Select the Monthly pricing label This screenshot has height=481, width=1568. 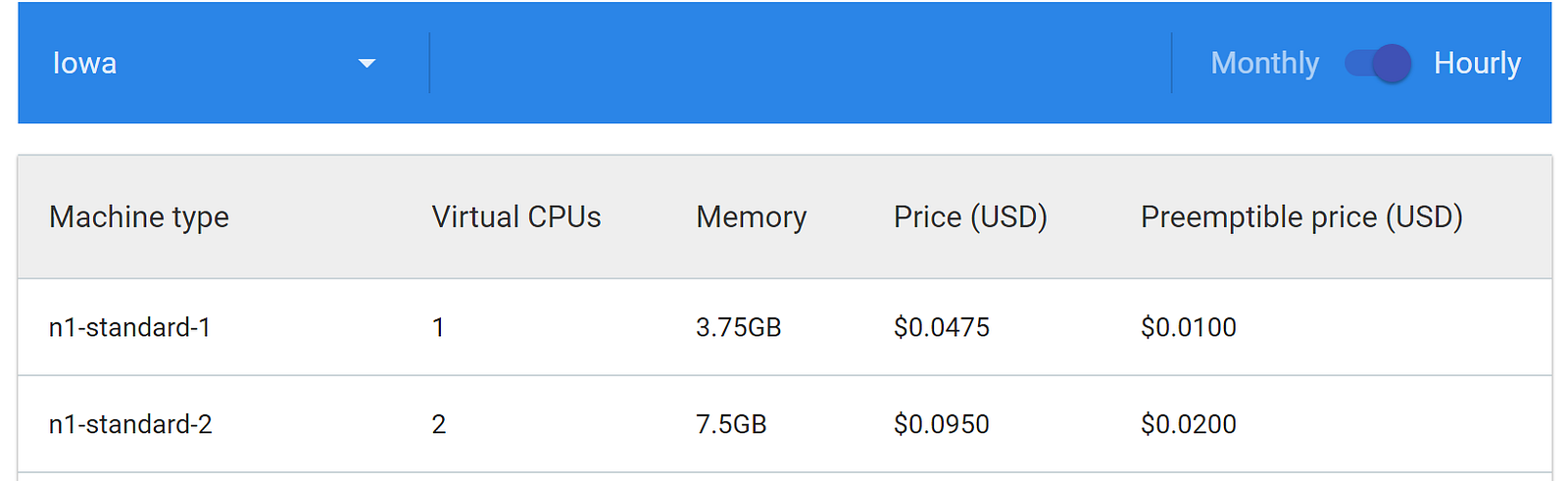click(x=1264, y=64)
